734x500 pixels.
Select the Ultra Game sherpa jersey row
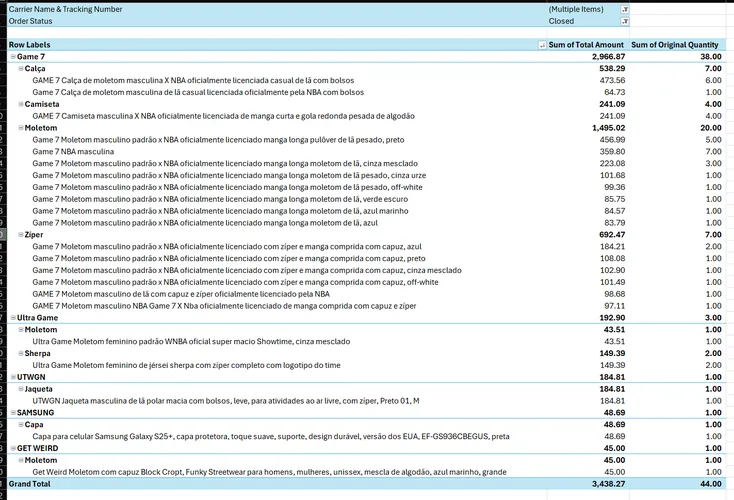[186, 365]
